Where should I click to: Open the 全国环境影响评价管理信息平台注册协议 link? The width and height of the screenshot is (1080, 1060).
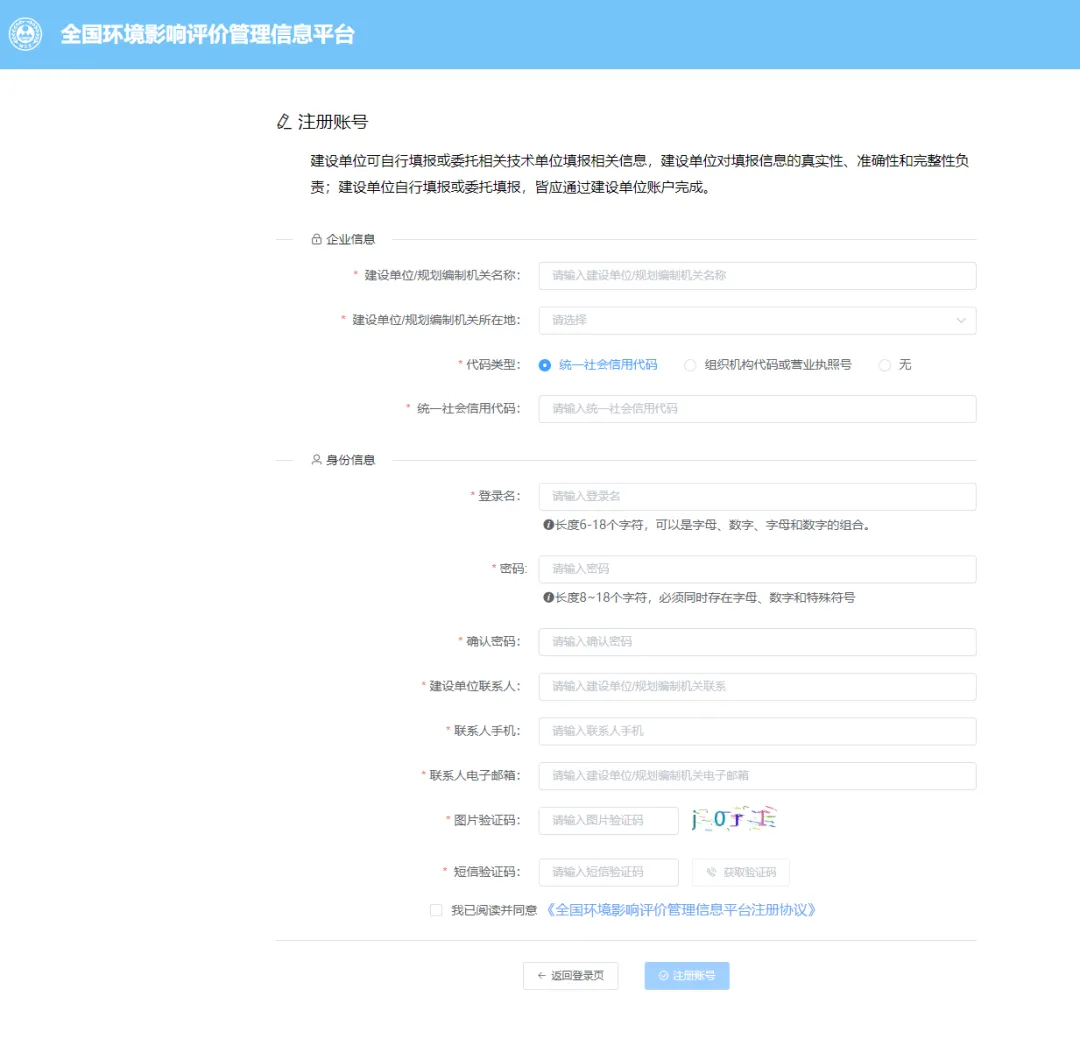pyautogui.click(x=682, y=910)
